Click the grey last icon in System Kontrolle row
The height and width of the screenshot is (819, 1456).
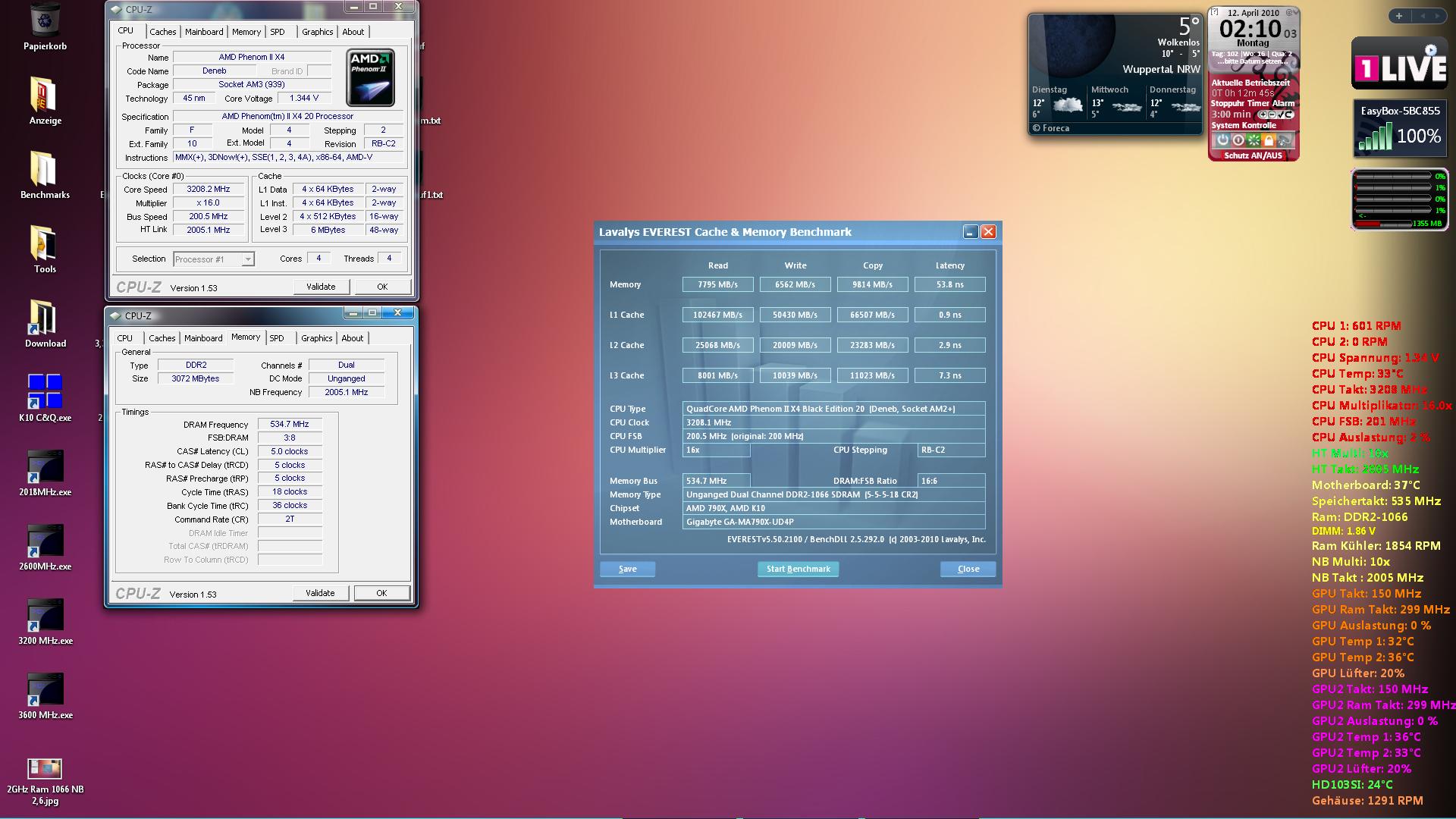coord(1284,140)
